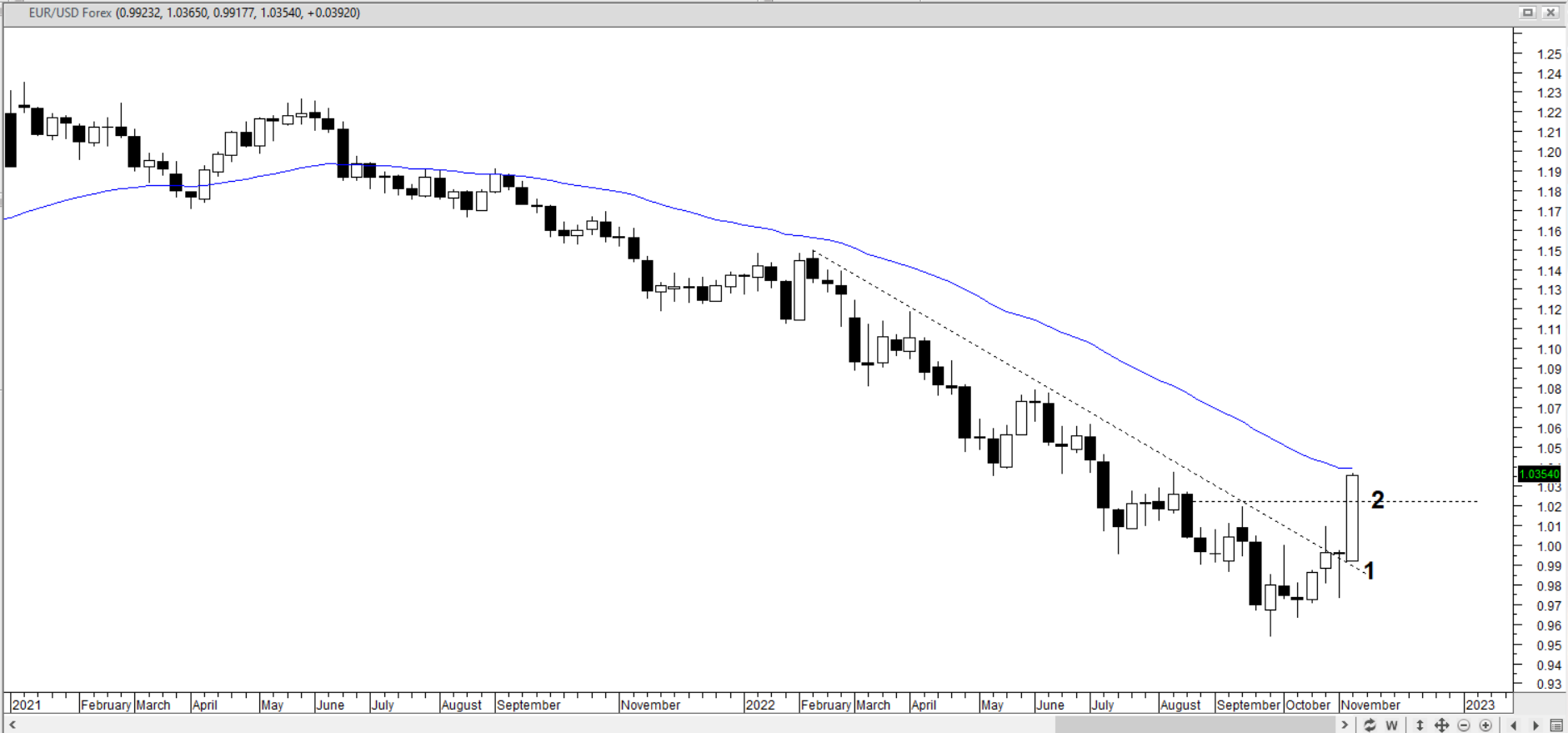The height and width of the screenshot is (733, 1568).
Task: Open the chart properties list icon
Action: (1556, 725)
